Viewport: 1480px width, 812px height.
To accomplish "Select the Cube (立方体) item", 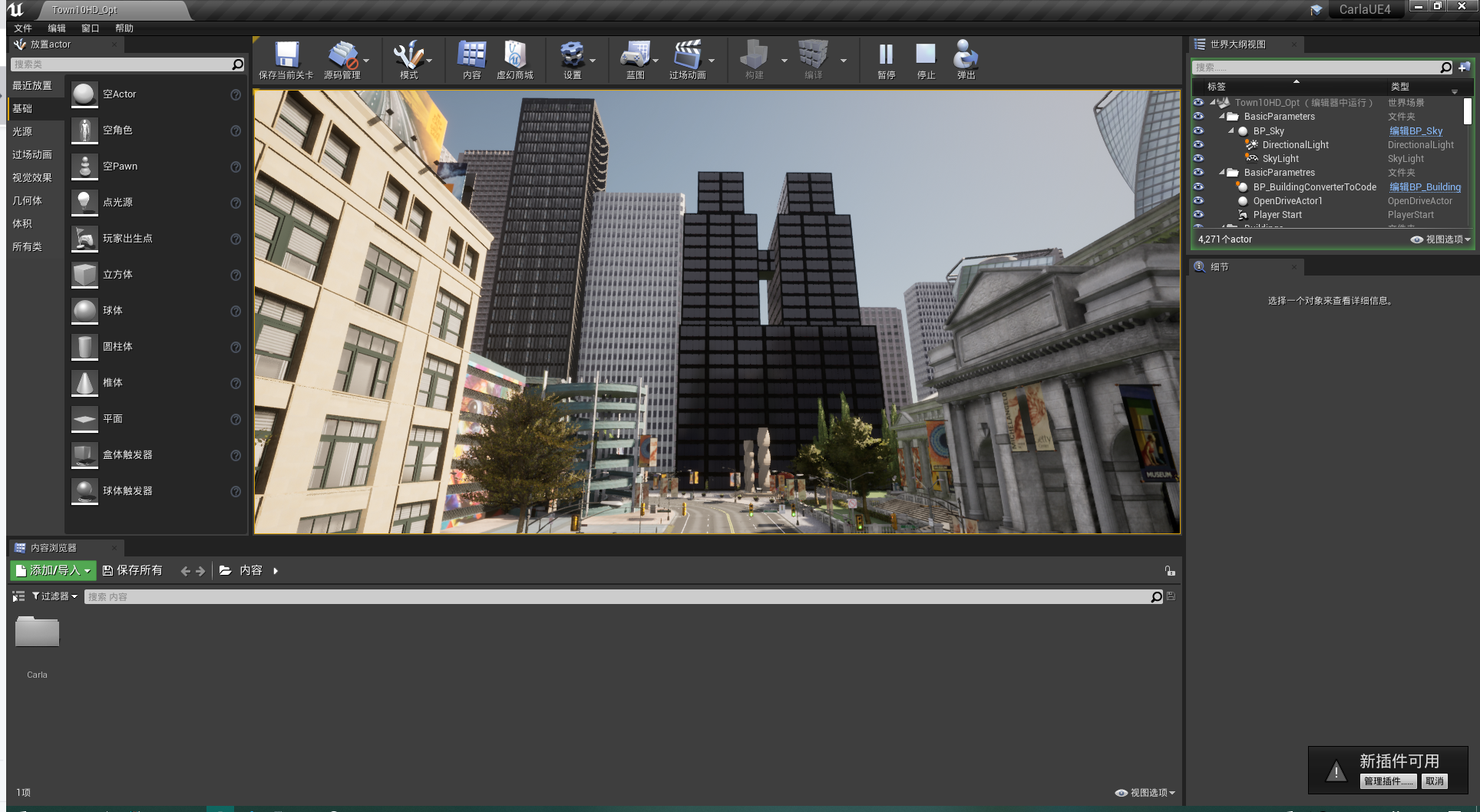I will point(156,275).
